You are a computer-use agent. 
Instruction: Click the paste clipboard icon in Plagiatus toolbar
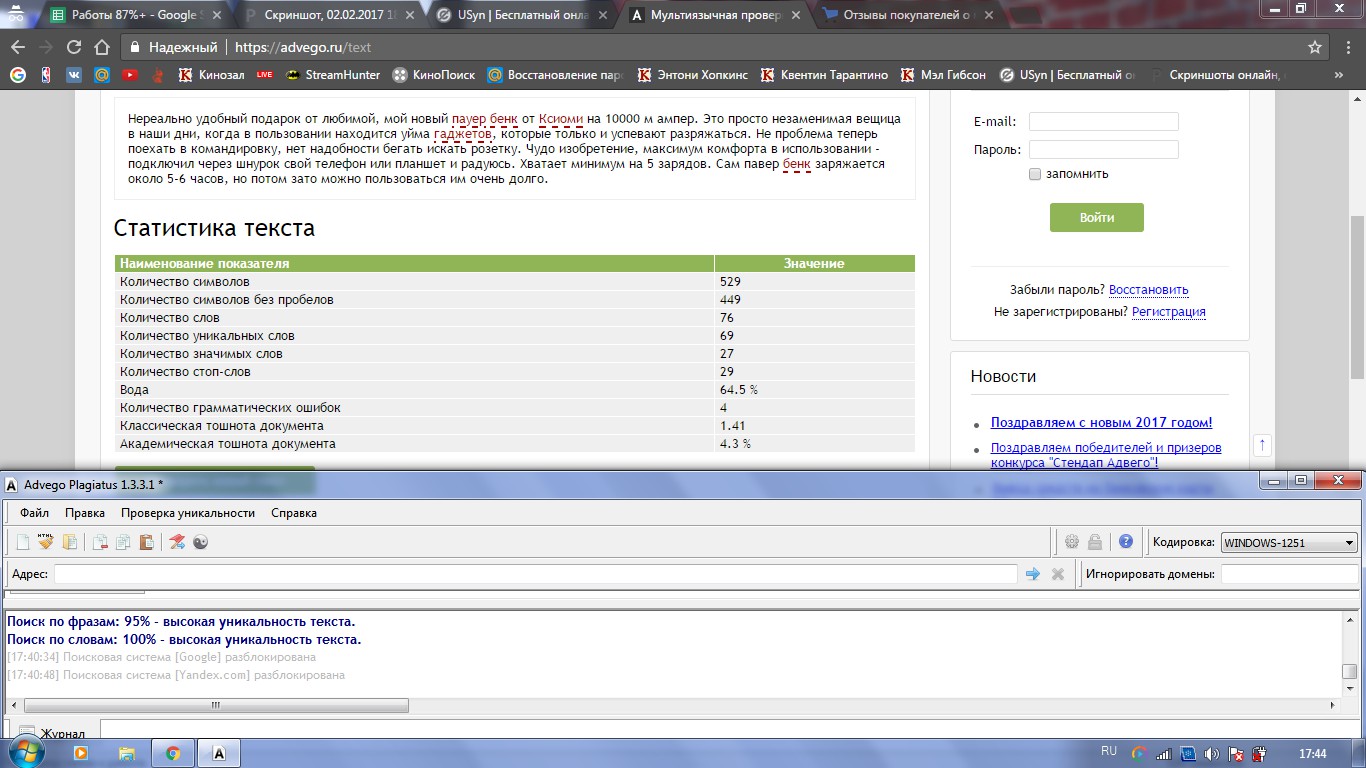pyautogui.click(x=146, y=542)
